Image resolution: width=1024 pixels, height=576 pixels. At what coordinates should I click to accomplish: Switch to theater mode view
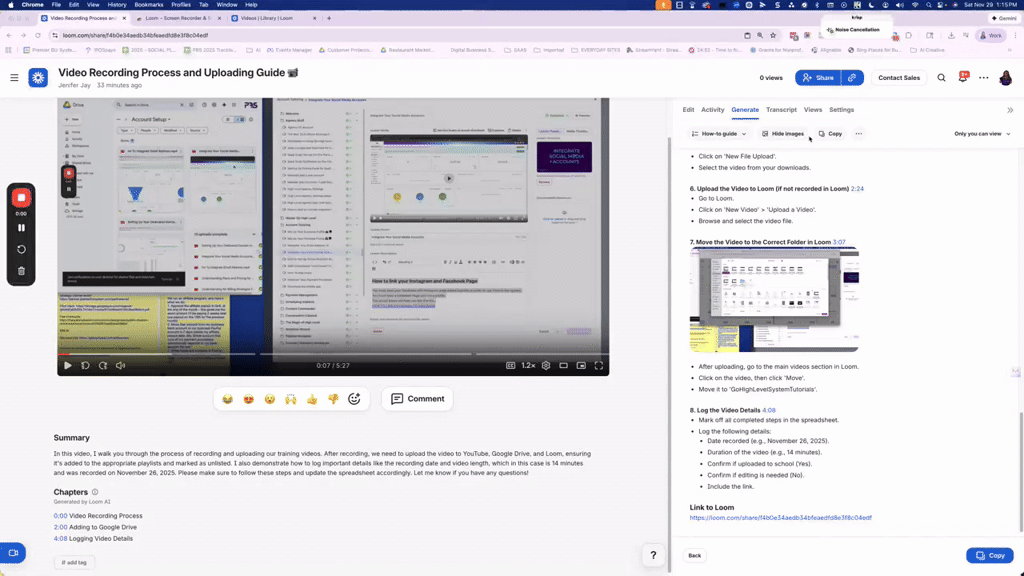[564, 366]
